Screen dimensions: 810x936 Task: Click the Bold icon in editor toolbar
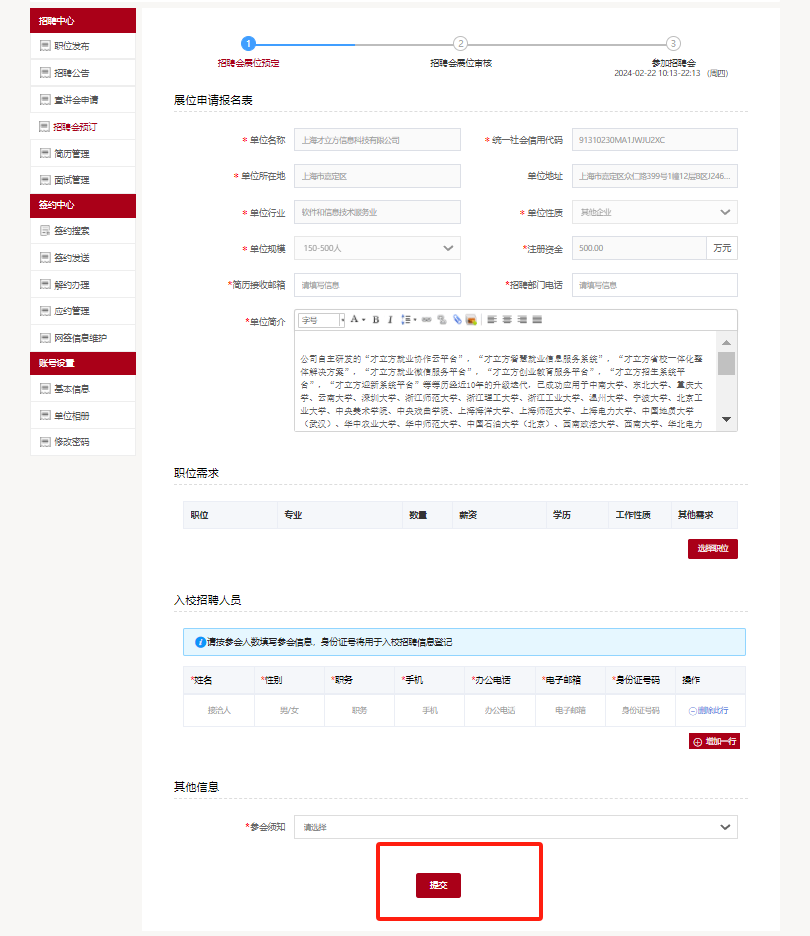pyautogui.click(x=376, y=320)
